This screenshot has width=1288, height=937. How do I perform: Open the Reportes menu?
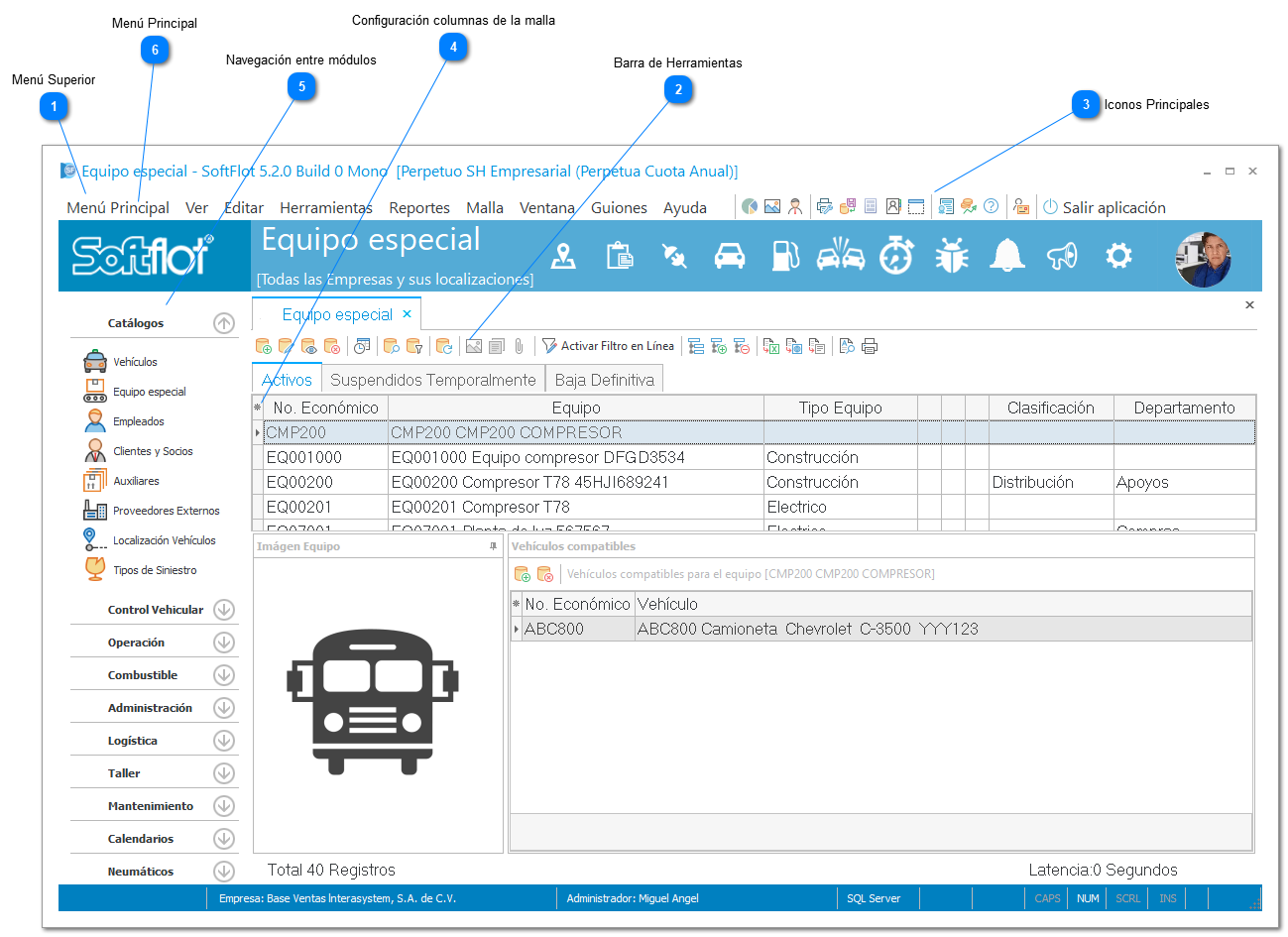click(419, 207)
